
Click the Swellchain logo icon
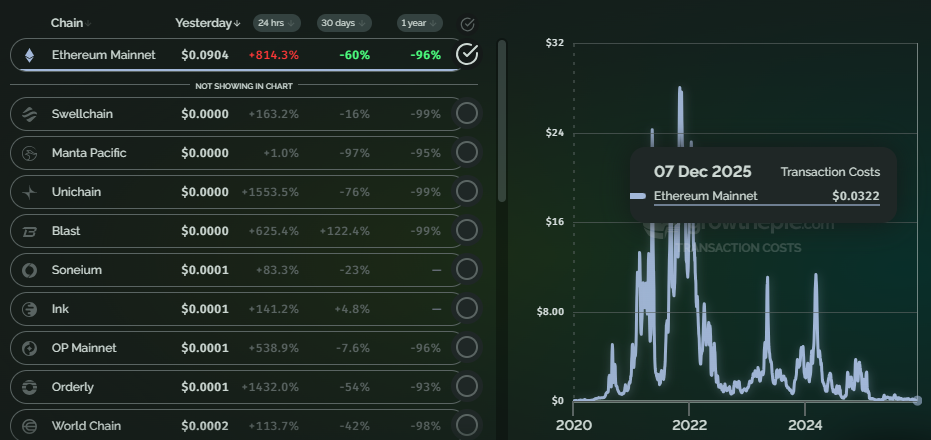click(x=30, y=114)
